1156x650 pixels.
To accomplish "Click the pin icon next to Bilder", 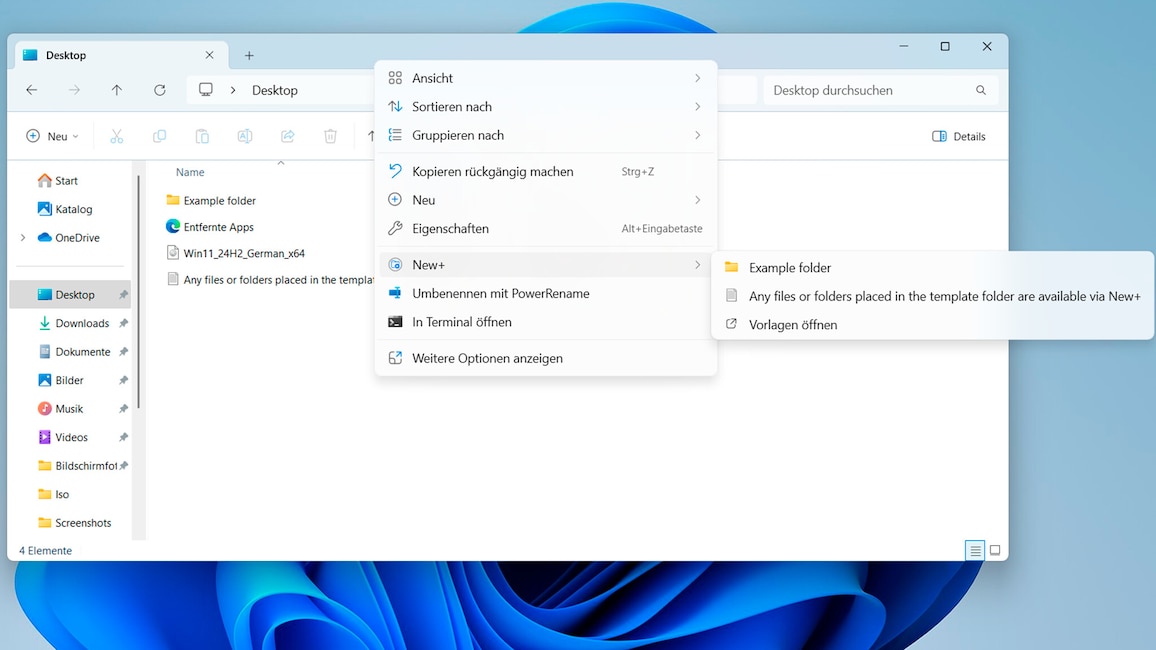I will (123, 380).
